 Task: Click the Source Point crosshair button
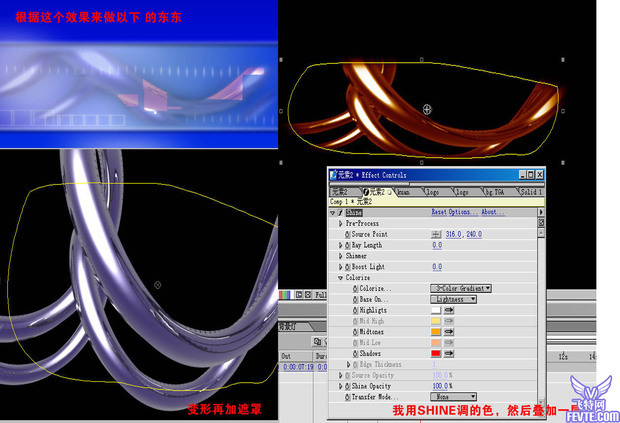(x=438, y=234)
